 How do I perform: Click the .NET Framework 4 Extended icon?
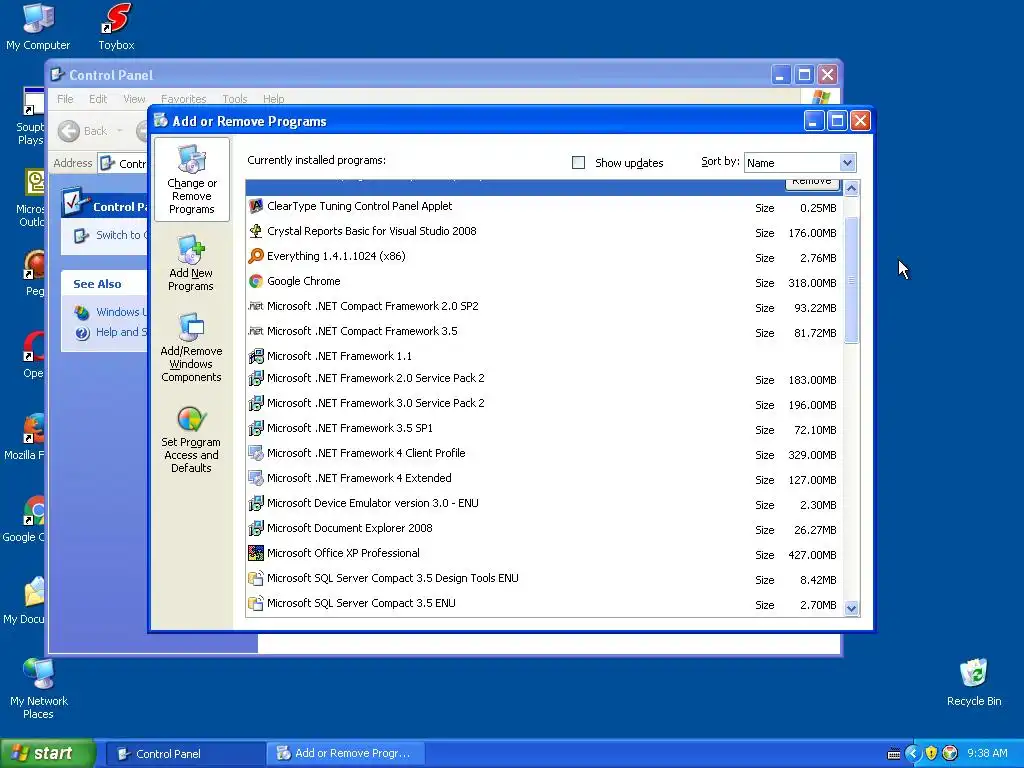coord(256,478)
